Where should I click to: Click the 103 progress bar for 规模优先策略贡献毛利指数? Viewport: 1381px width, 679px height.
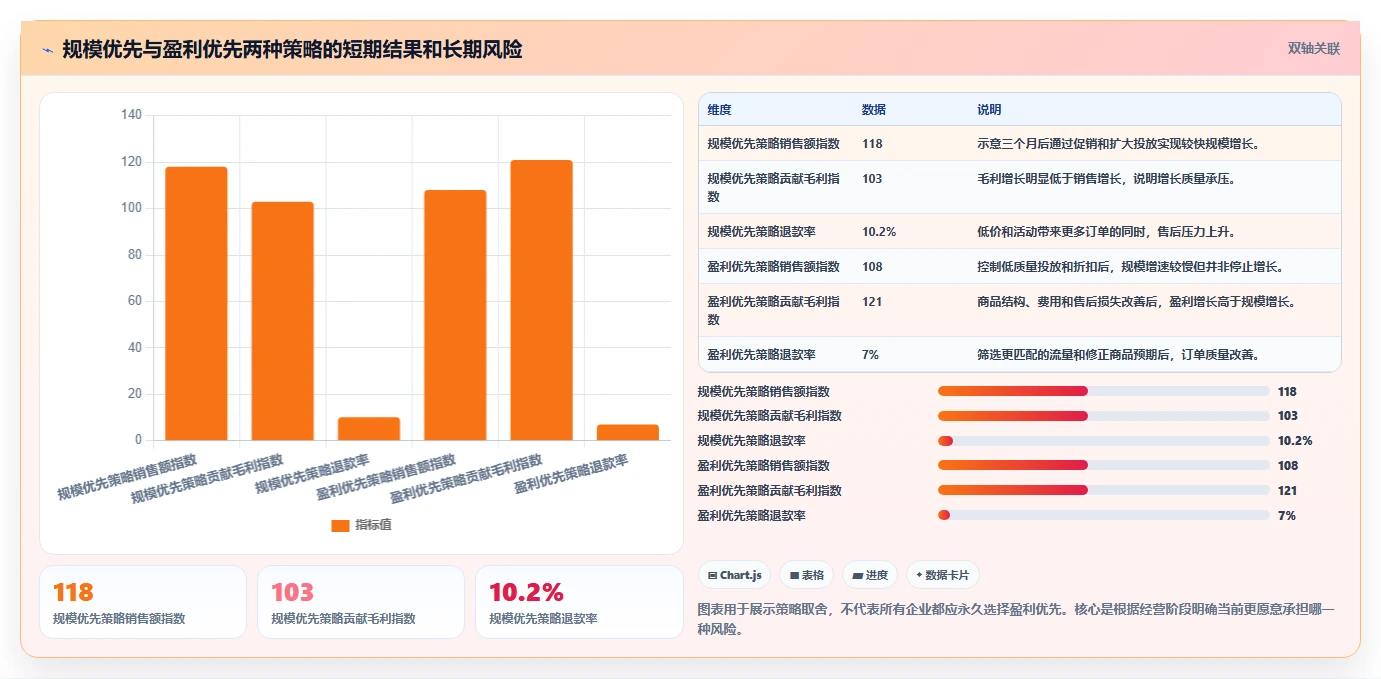(x=1104, y=416)
